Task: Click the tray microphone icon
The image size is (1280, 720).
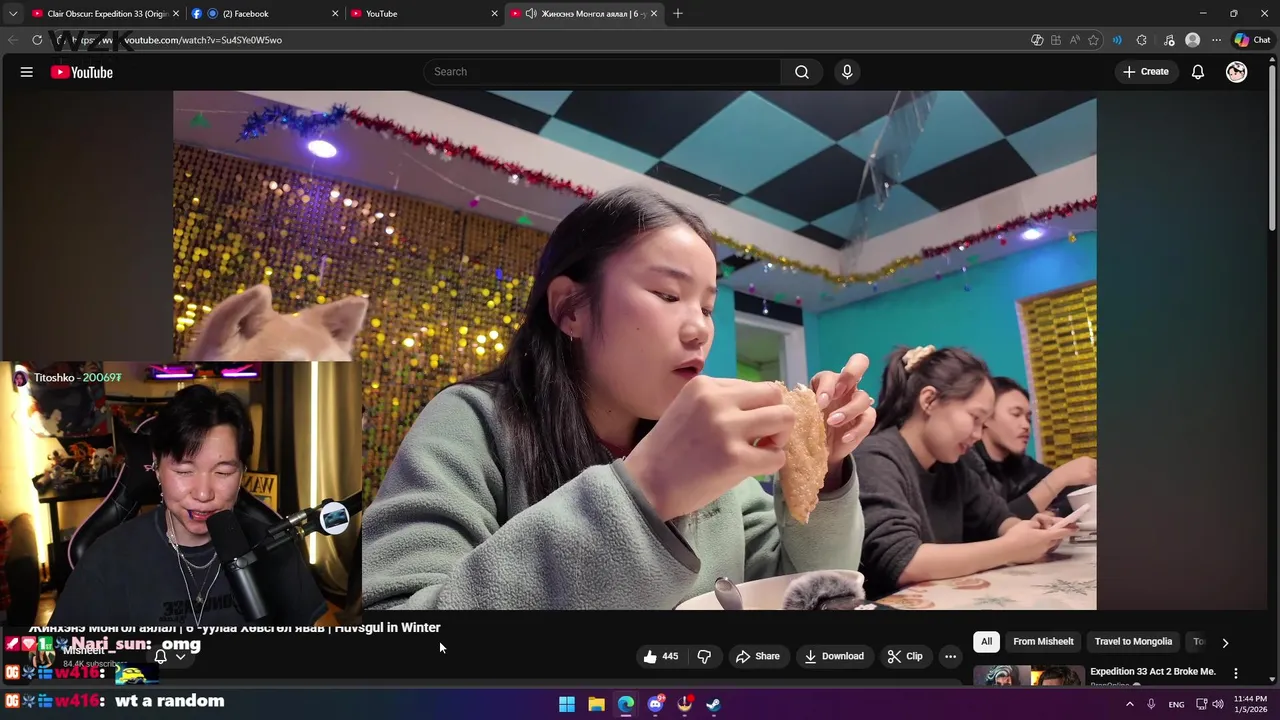Action: (x=1151, y=704)
